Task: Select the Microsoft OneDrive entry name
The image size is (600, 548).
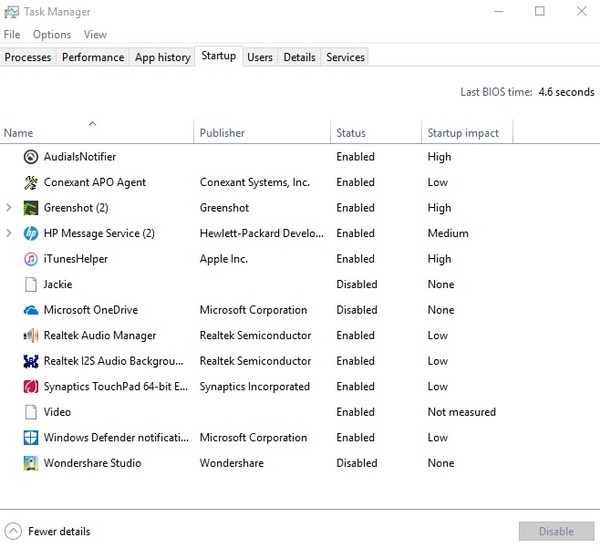Action: (x=91, y=310)
